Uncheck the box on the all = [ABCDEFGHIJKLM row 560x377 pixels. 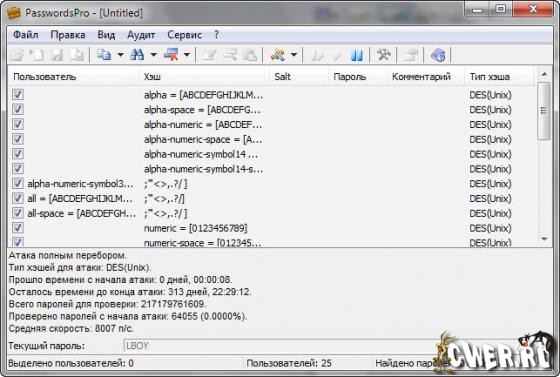tap(18, 198)
